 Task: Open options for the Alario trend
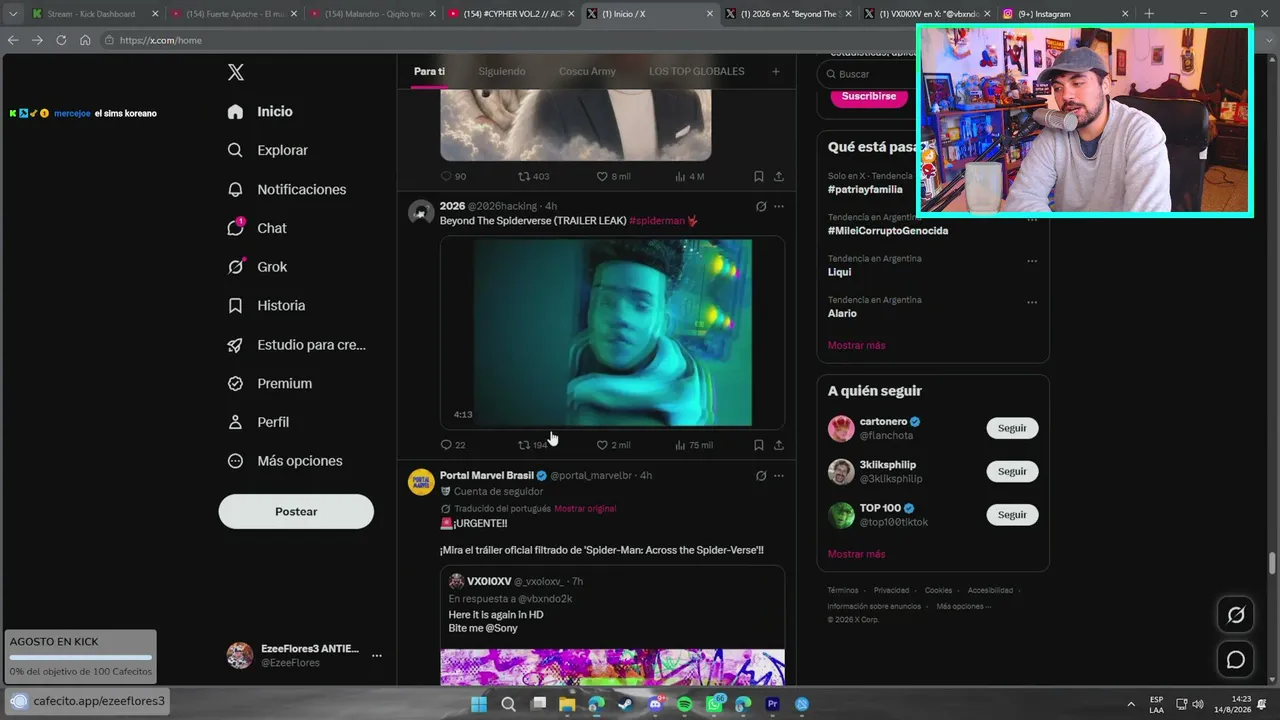(1032, 302)
